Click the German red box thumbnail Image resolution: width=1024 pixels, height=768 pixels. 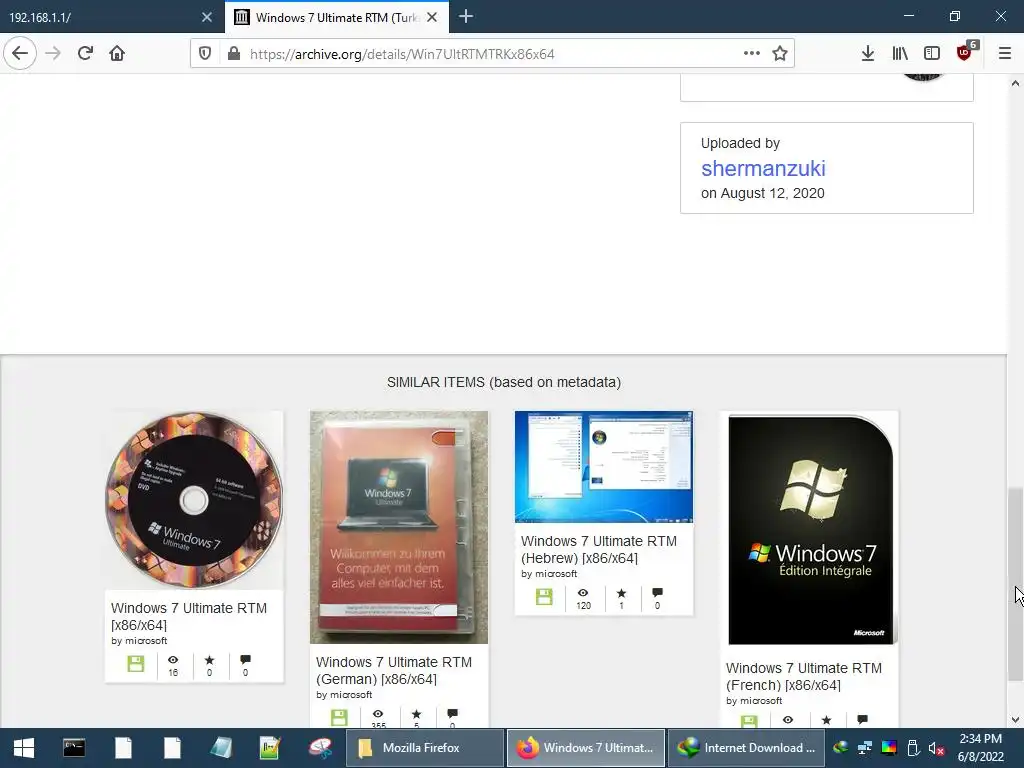(399, 527)
